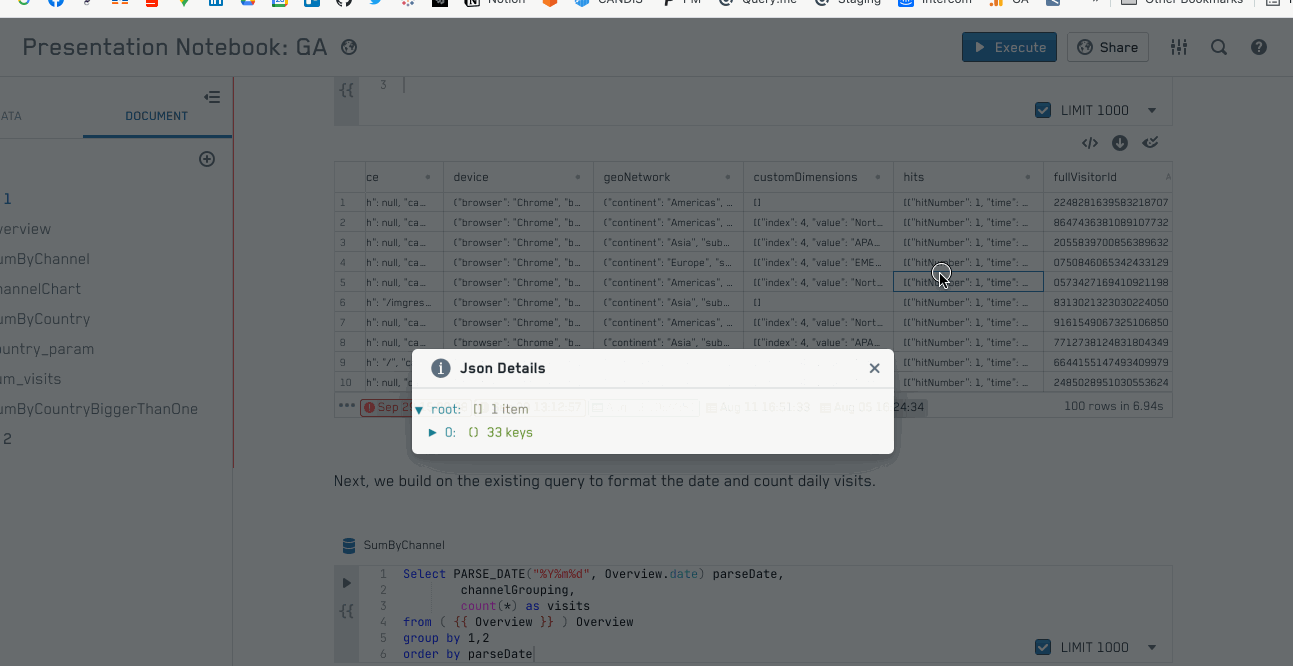Image resolution: width=1293 pixels, height=666 pixels.
Task: Click device cell in row 1
Action: [518, 202]
